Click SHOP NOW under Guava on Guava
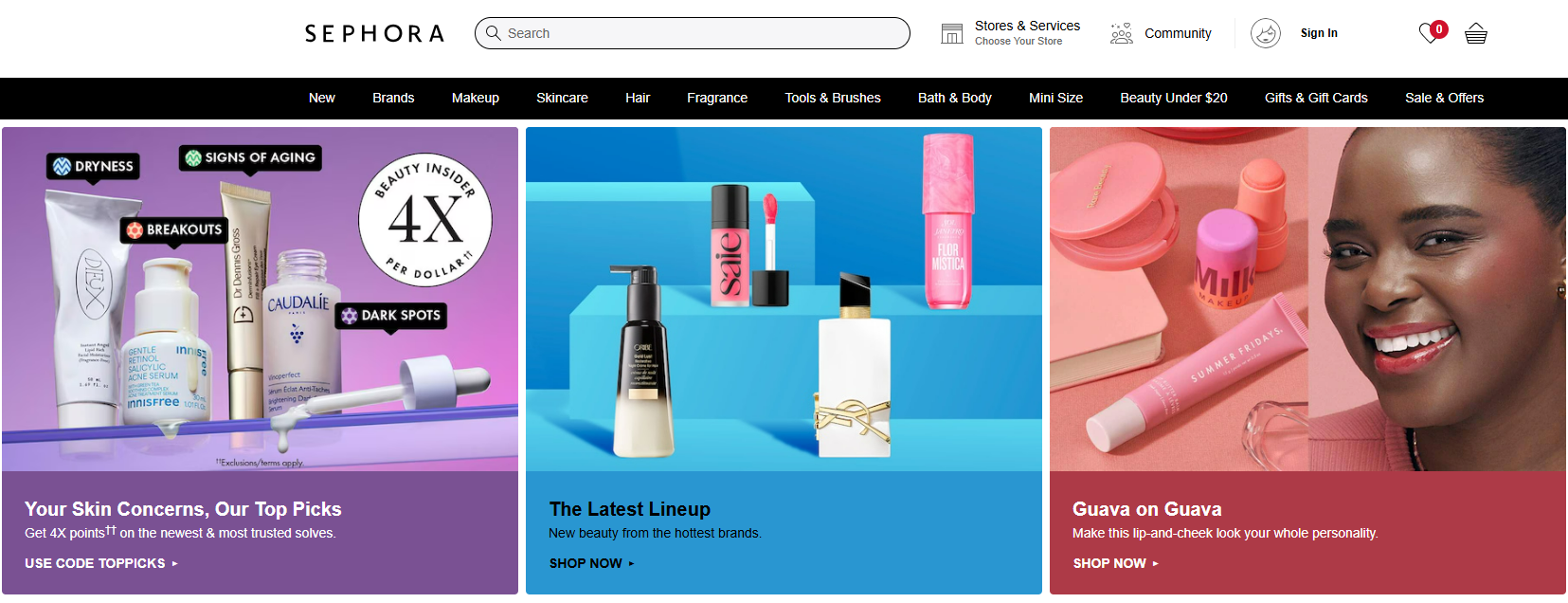1568x603 pixels. point(1116,563)
